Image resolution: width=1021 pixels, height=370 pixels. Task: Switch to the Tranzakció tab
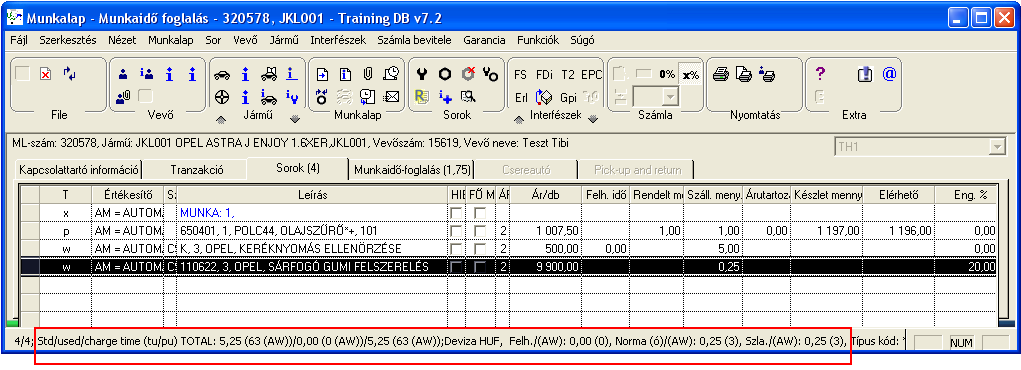pyautogui.click(x=197, y=170)
